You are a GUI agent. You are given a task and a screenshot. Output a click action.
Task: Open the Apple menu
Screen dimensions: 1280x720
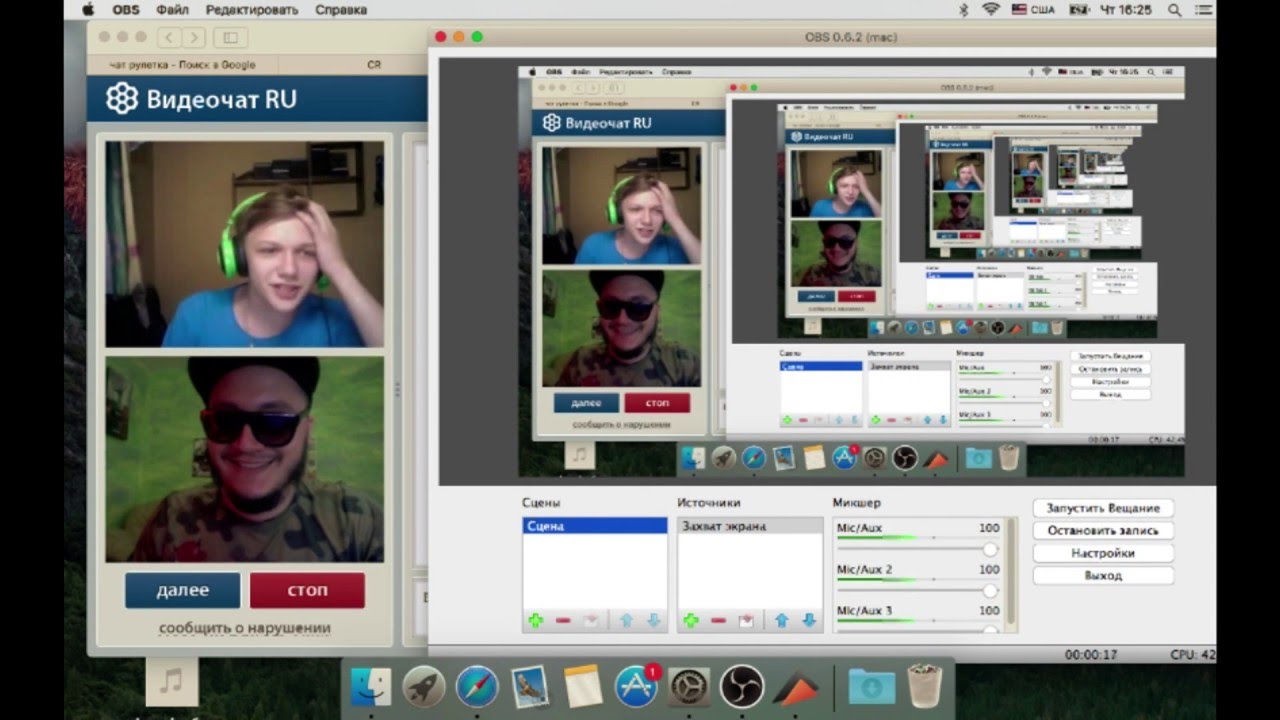coord(87,9)
